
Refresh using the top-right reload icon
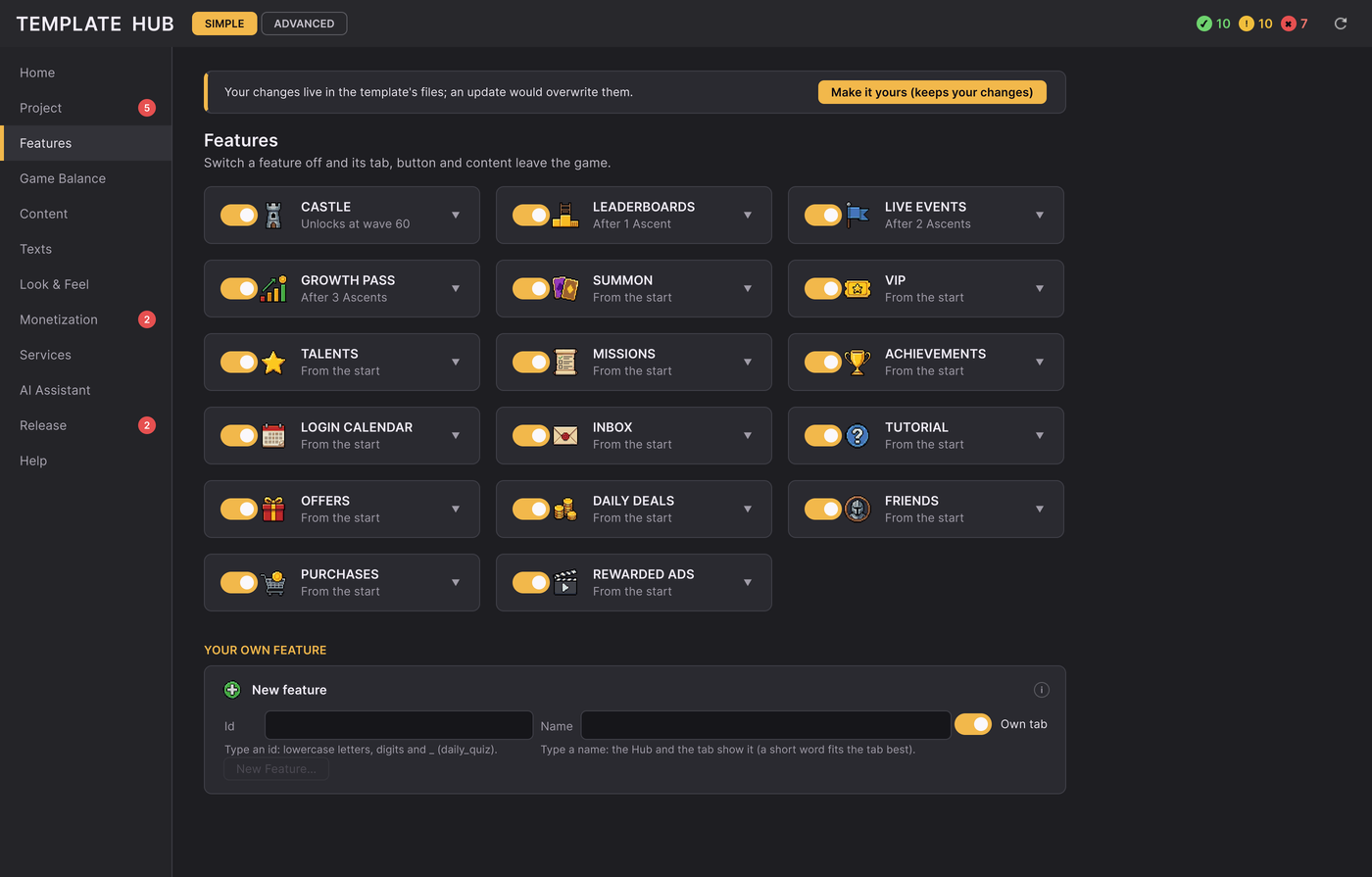pos(1341,24)
